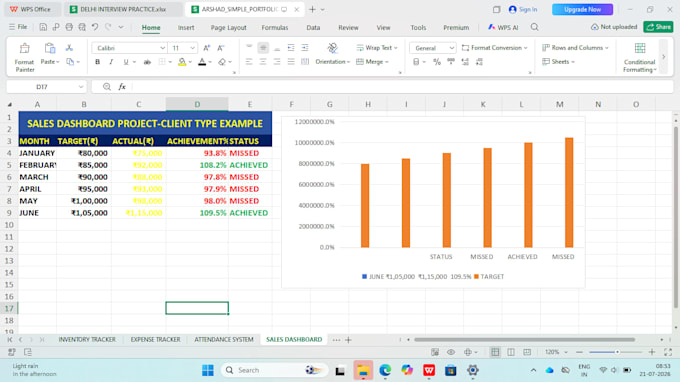680x382 pixels.
Task: Select the ATTENDANCE SYSTEM sheet tab
Action: (224, 340)
